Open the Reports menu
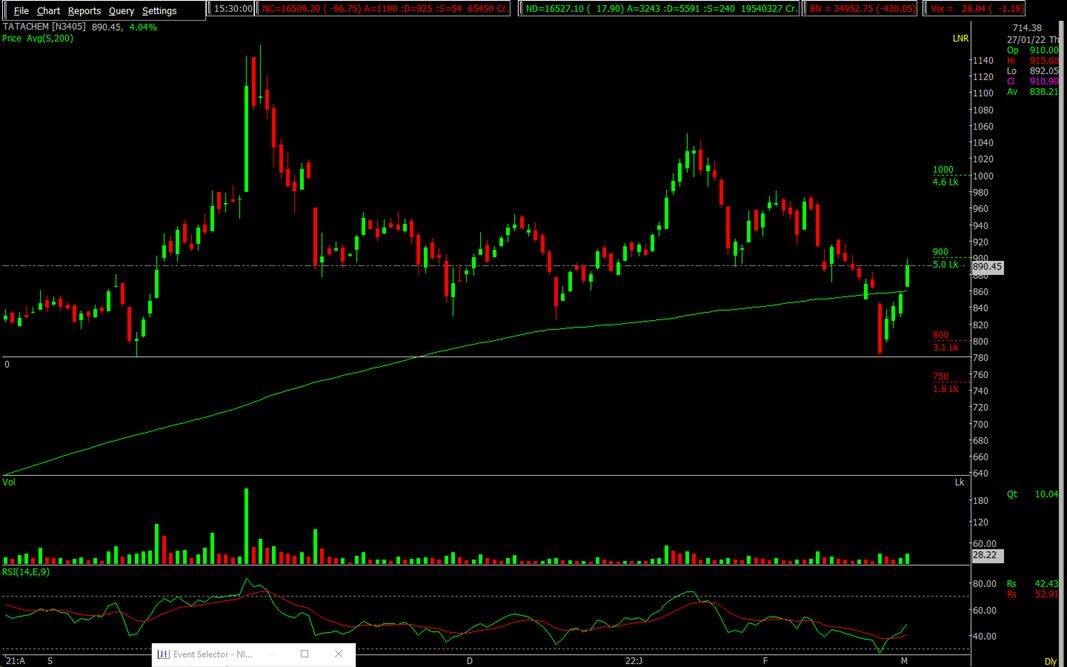 84,11
